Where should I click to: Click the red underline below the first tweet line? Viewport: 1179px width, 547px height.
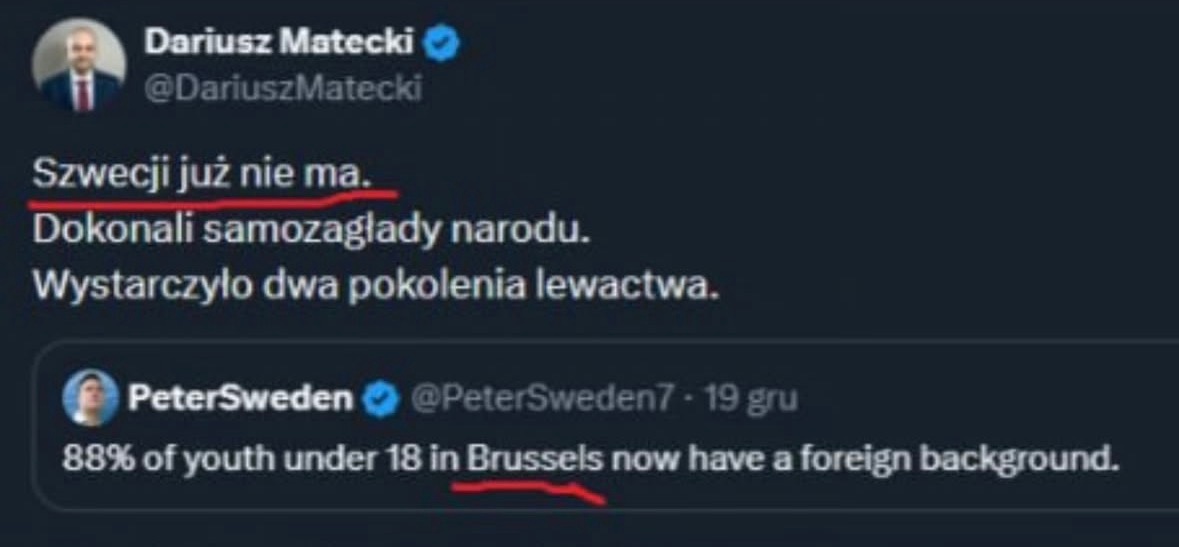(212, 194)
